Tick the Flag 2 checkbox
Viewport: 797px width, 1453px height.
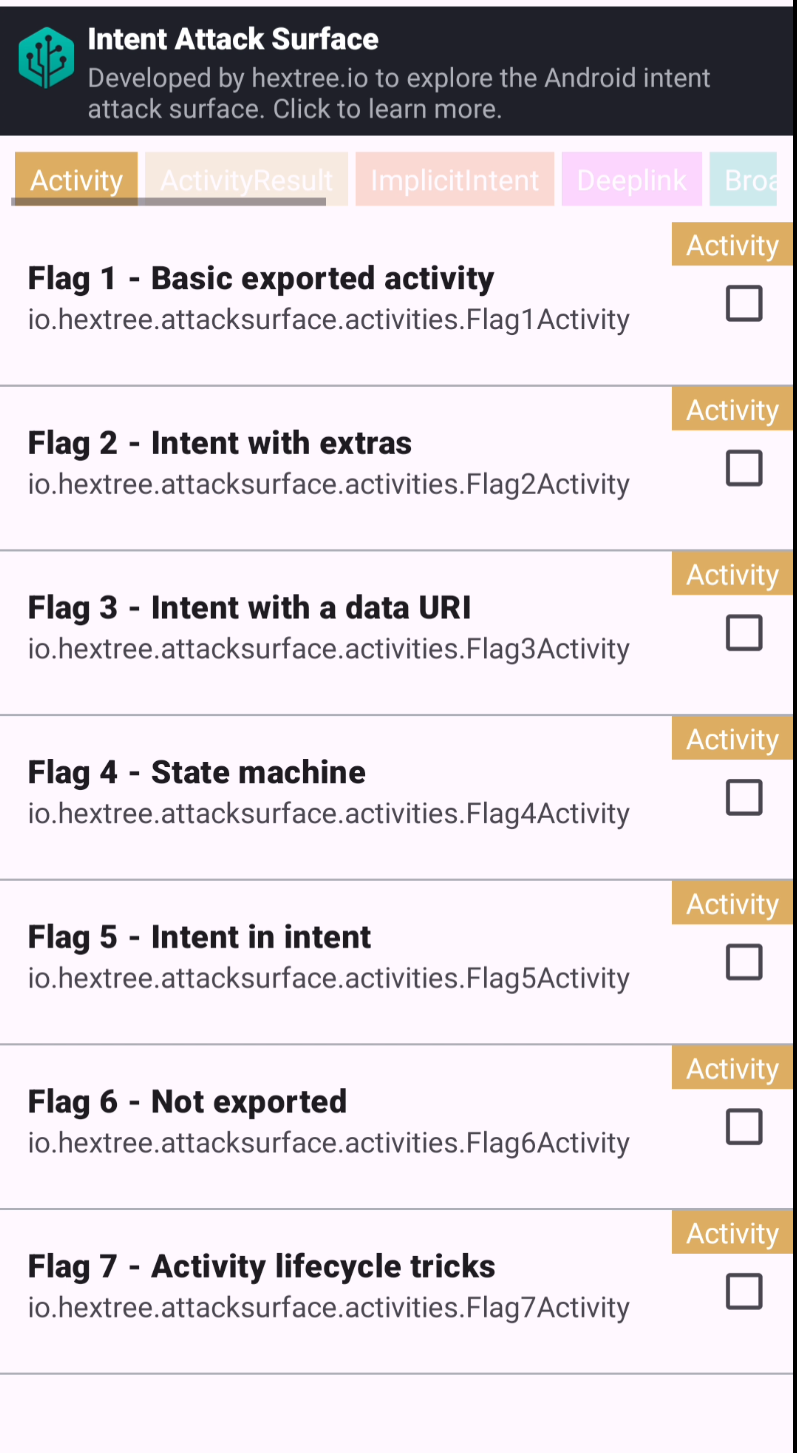coord(744,468)
